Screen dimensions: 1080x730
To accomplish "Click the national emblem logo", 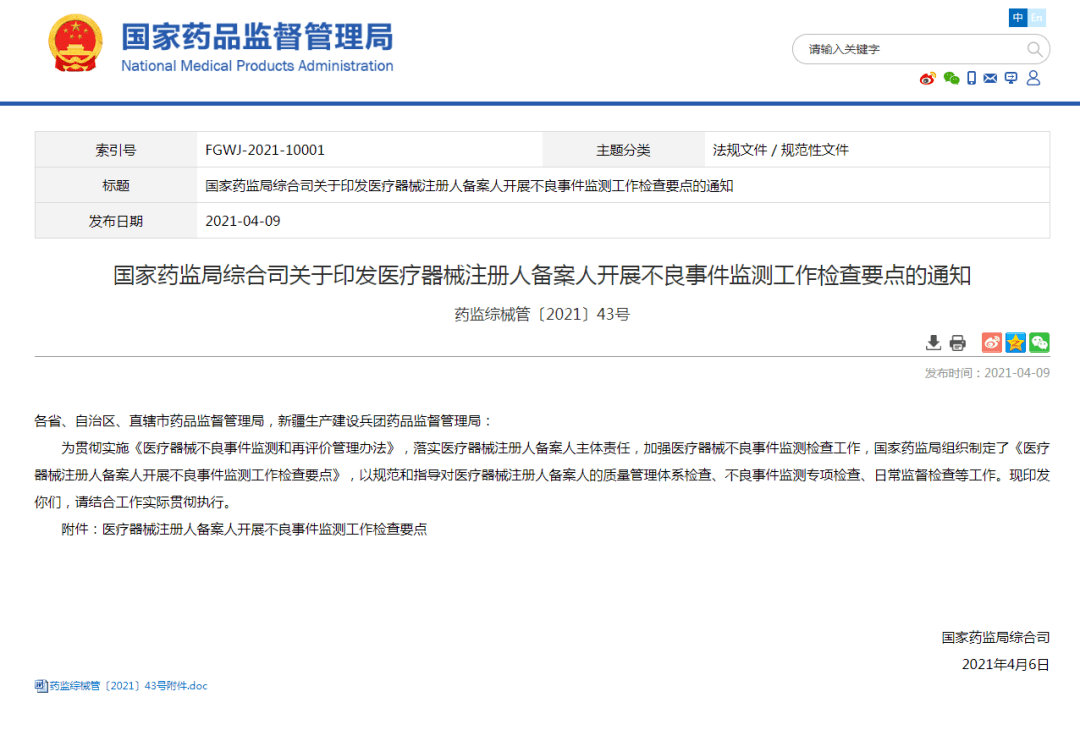I will (x=75, y=43).
